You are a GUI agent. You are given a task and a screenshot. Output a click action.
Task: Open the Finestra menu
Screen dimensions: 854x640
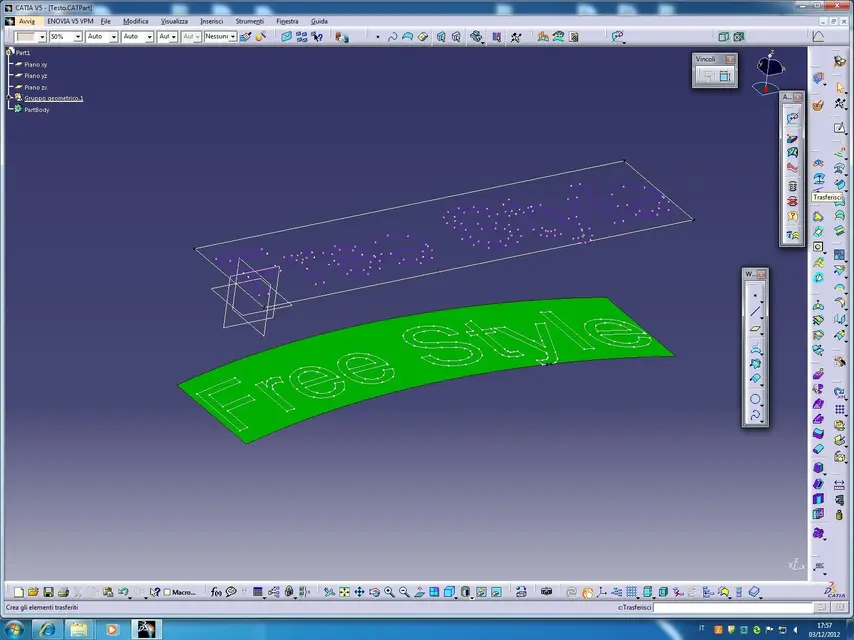click(287, 21)
